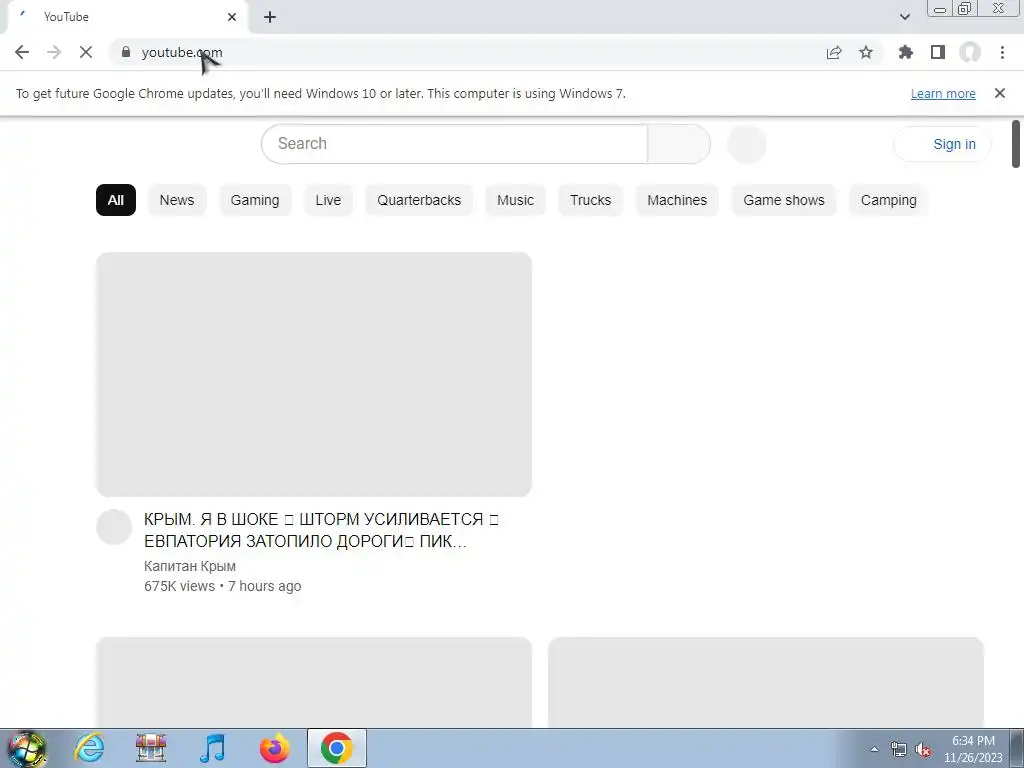The image size is (1024, 768).
Task: Open Chrome's three-dot menu
Action: point(1002,52)
